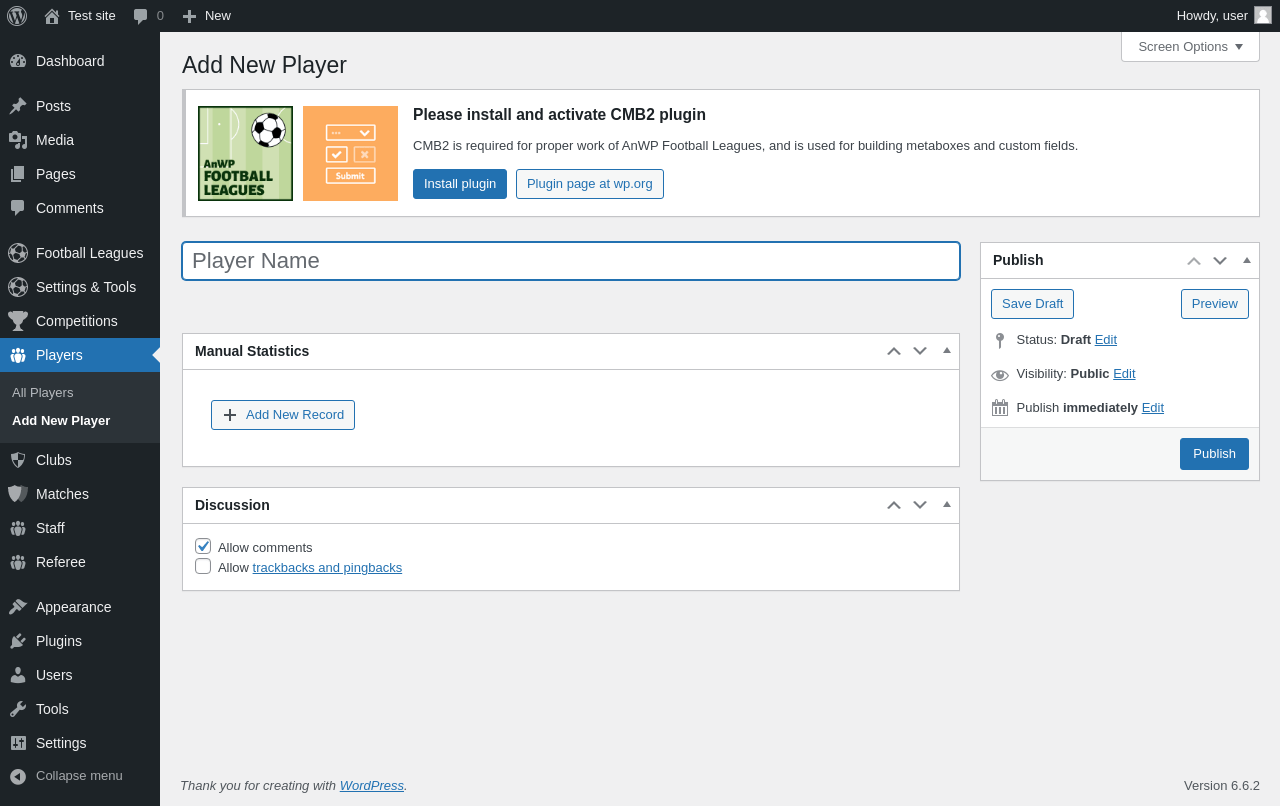
Task: Collapse the Publish panel with its triangle toggle
Action: coord(1247,260)
